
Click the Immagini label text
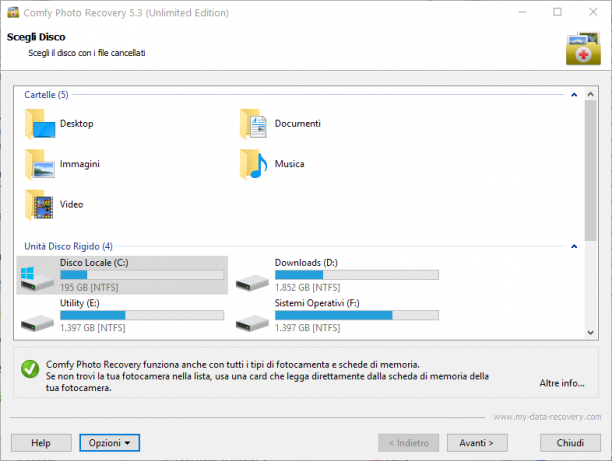[x=80, y=164]
